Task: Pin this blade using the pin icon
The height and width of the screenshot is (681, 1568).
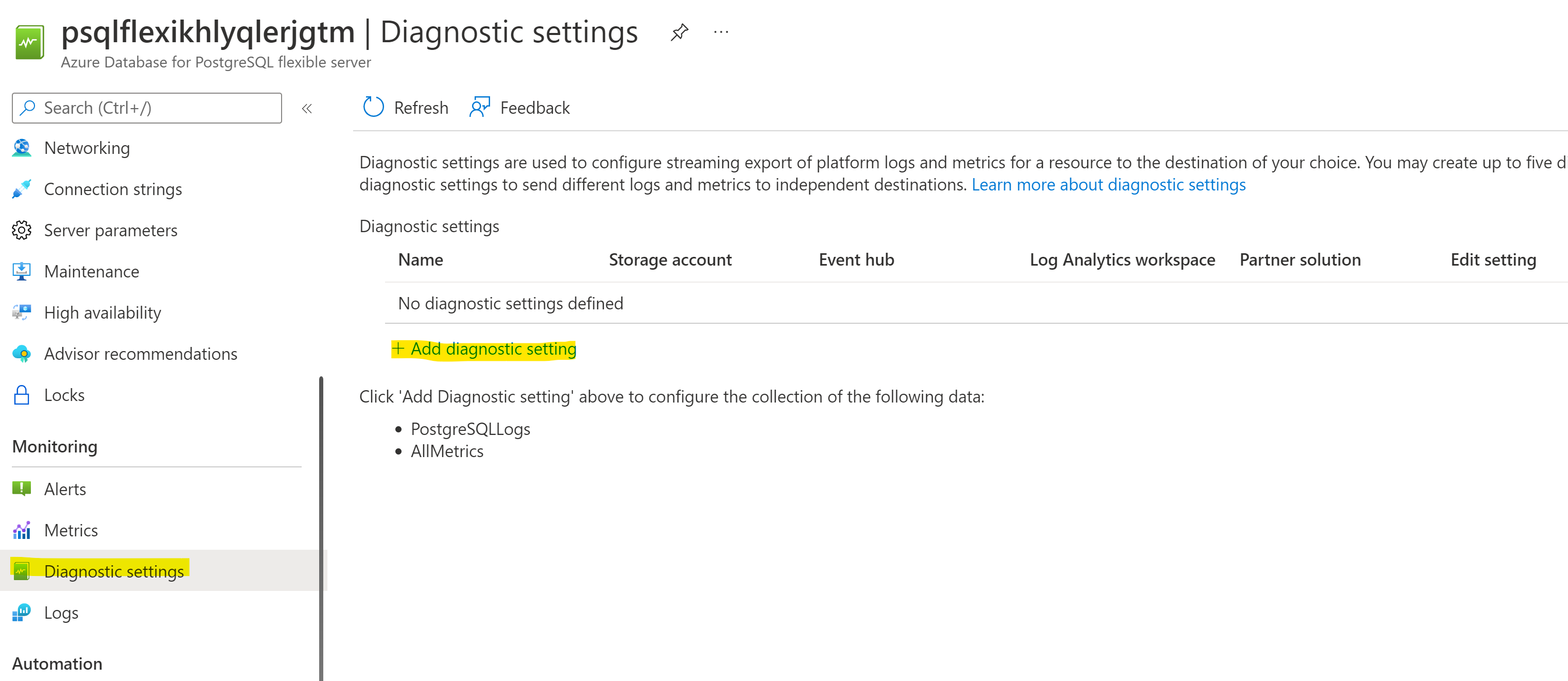Action: click(678, 32)
